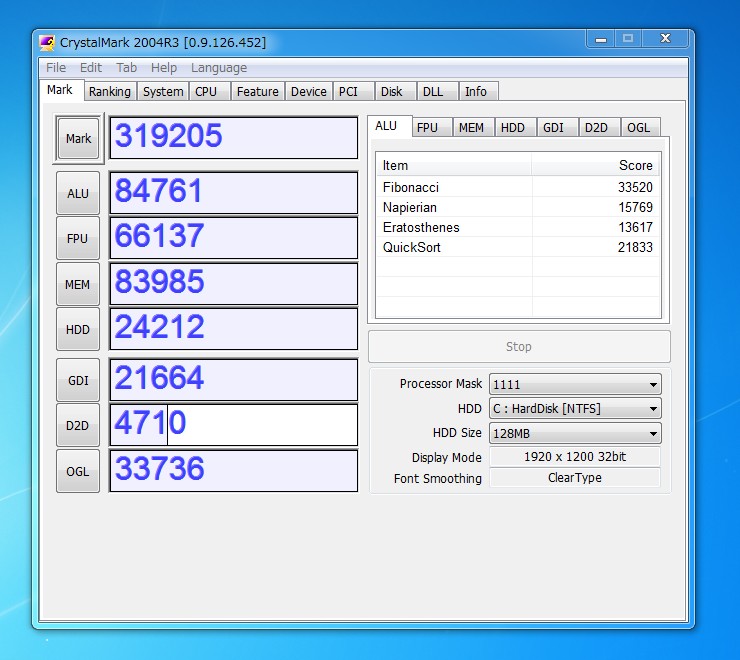Click the Item column header
The width and height of the screenshot is (740, 660).
[x=454, y=165]
